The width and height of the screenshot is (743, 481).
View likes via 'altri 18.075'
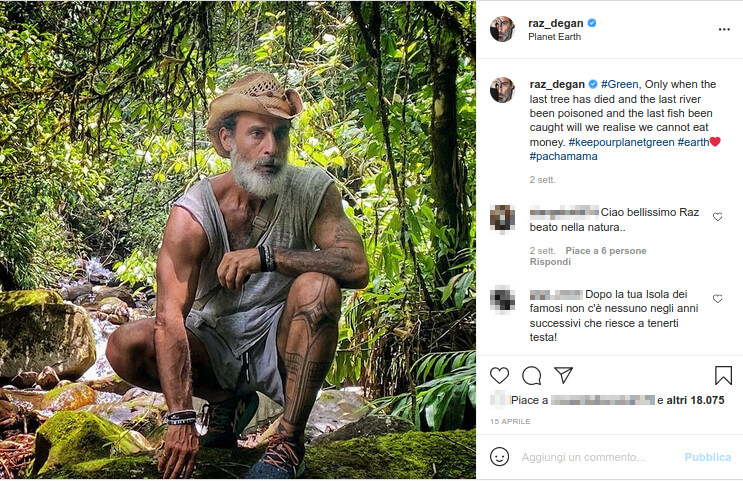[696, 400]
